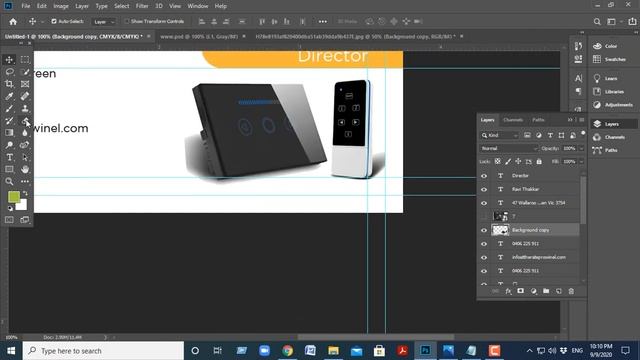The height and width of the screenshot is (360, 640).
Task: Hide the 47 Wallaroo address layer
Action: point(484,203)
